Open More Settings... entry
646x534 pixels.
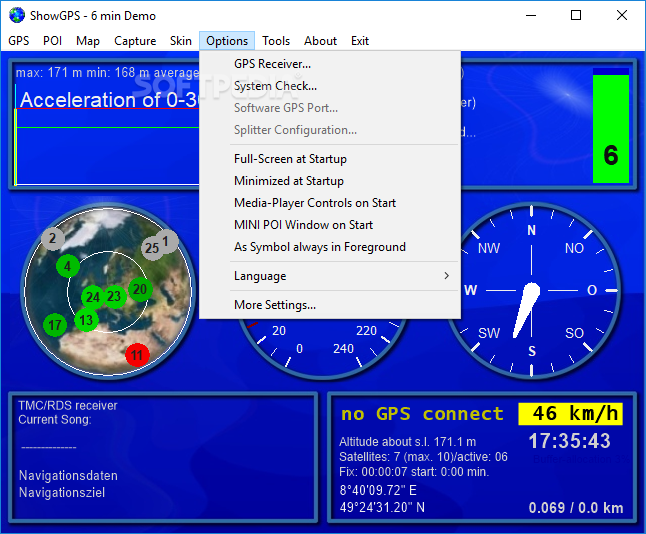(x=330, y=304)
